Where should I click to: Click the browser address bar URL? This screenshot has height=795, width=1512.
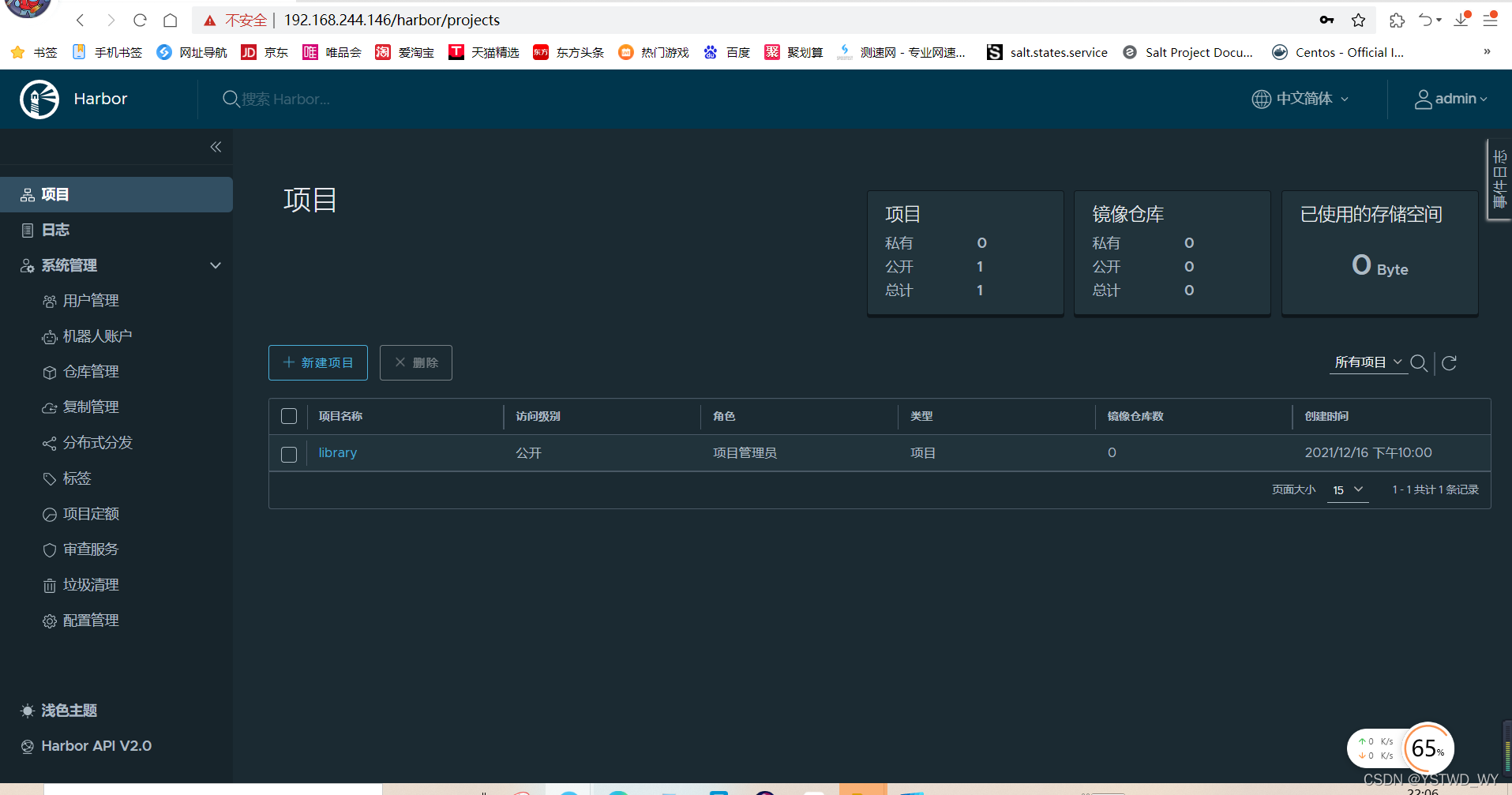pos(392,21)
